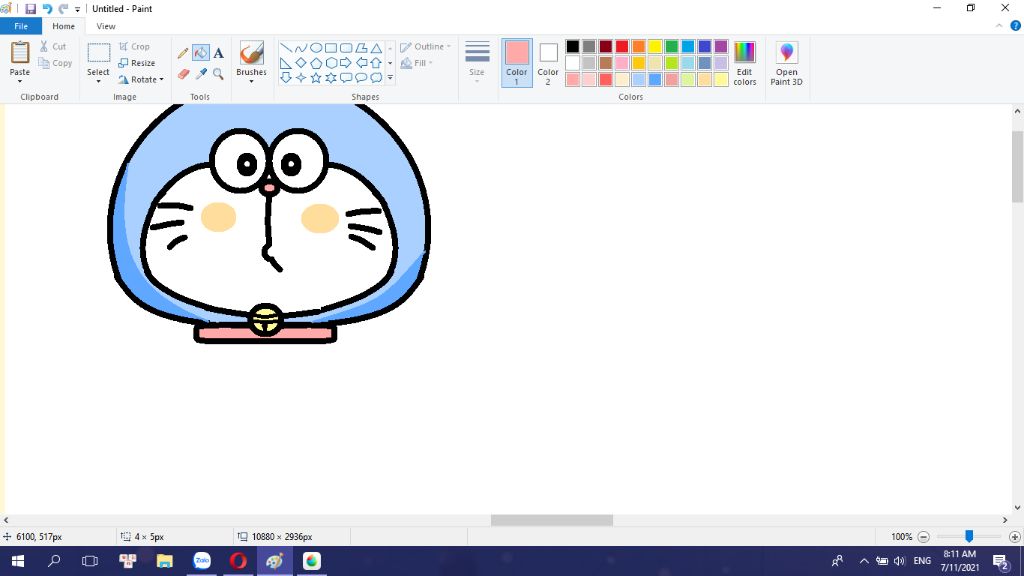Viewport: 1024px width, 576px height.
Task: Open the Brushes tool
Action: [251, 54]
